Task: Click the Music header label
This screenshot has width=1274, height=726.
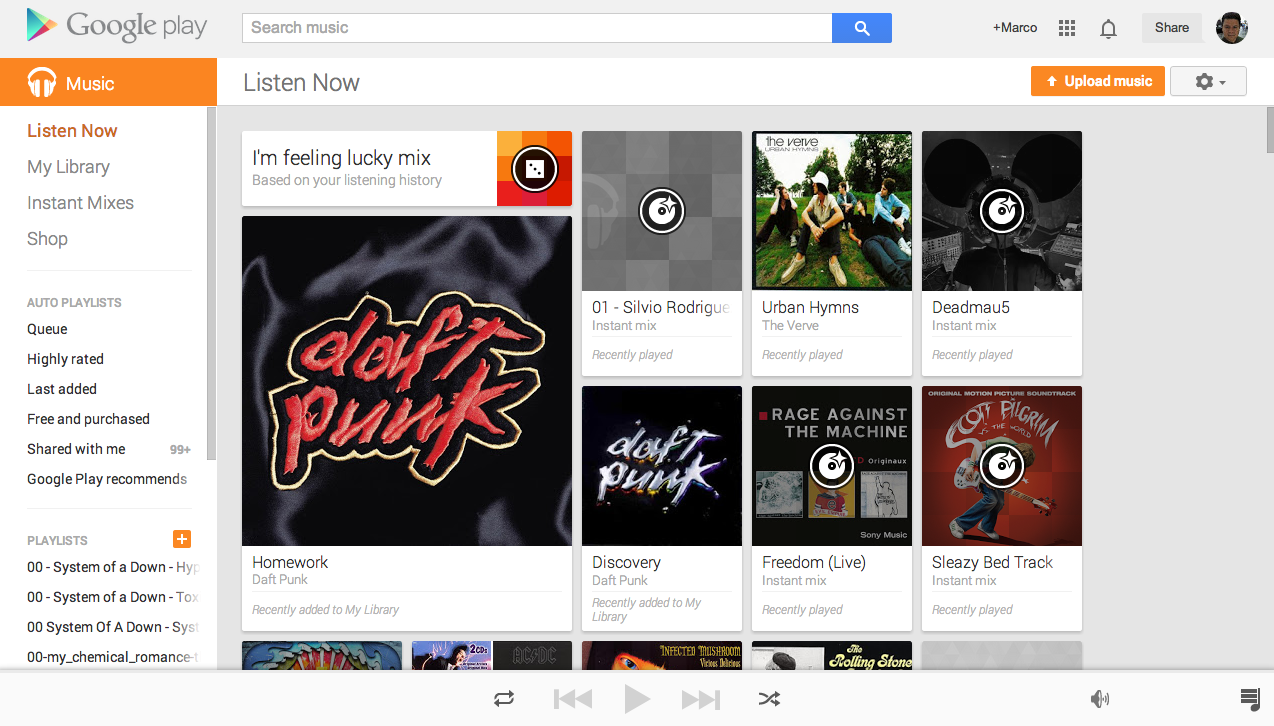Action: pos(90,84)
